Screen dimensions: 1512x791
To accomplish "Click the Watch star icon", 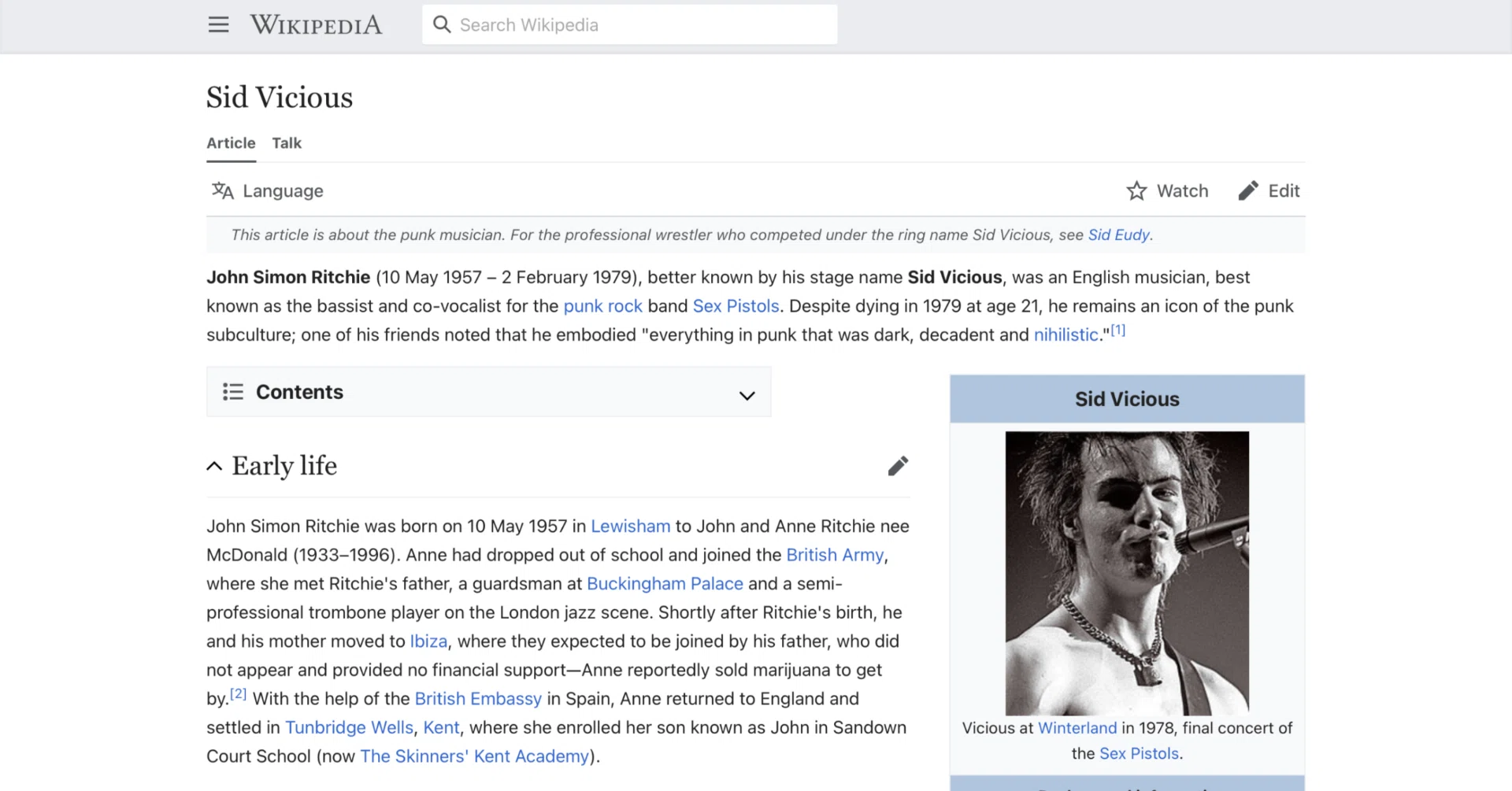I will (x=1136, y=191).
